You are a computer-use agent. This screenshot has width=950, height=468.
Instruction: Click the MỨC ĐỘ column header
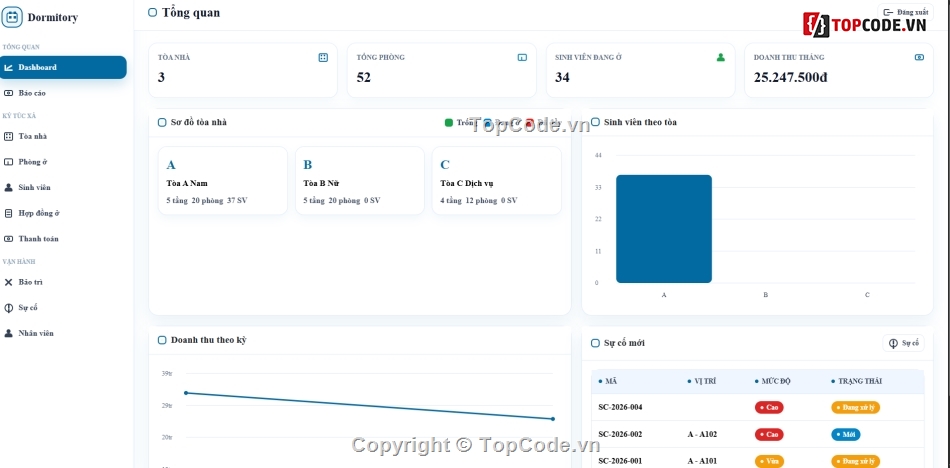(x=772, y=381)
